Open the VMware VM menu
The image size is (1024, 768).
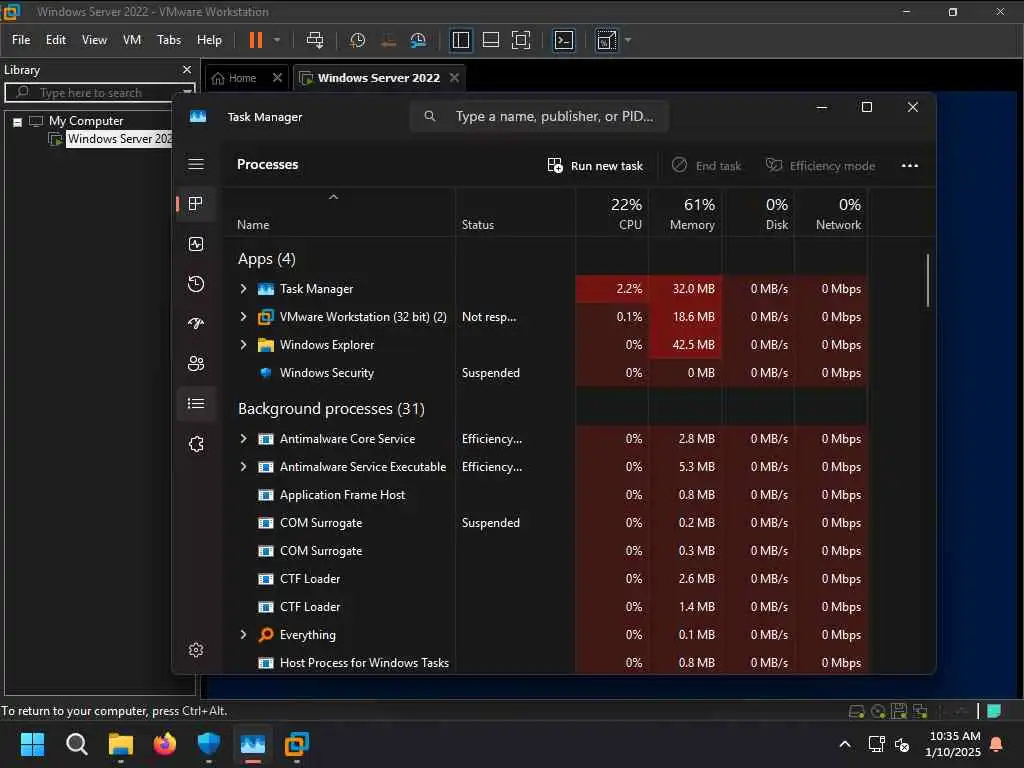(132, 40)
